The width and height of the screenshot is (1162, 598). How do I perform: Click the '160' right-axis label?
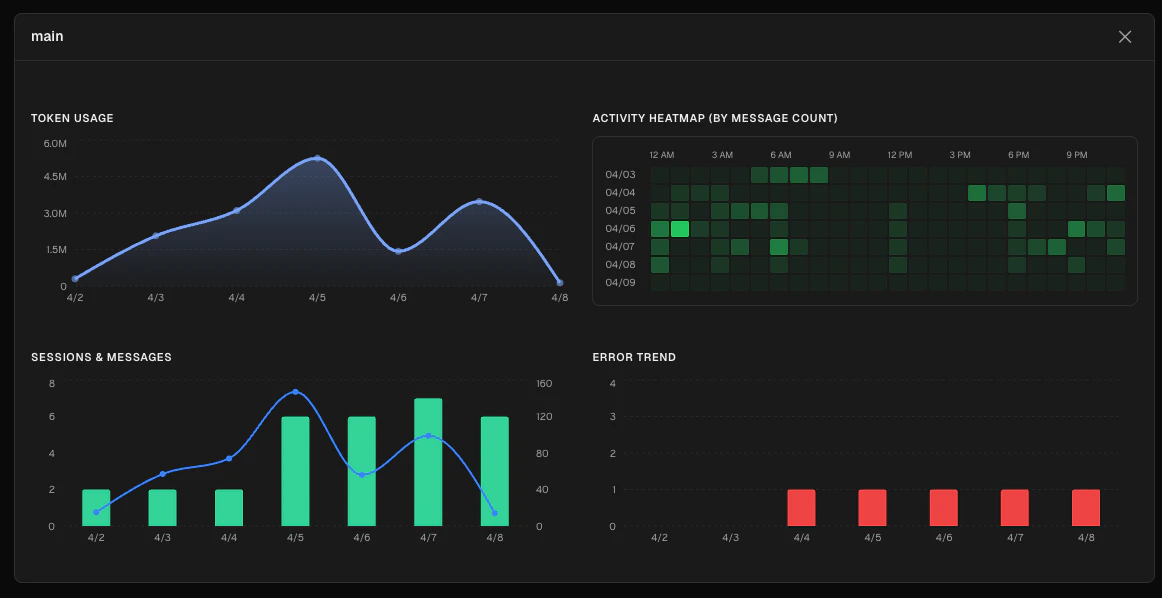coord(544,383)
